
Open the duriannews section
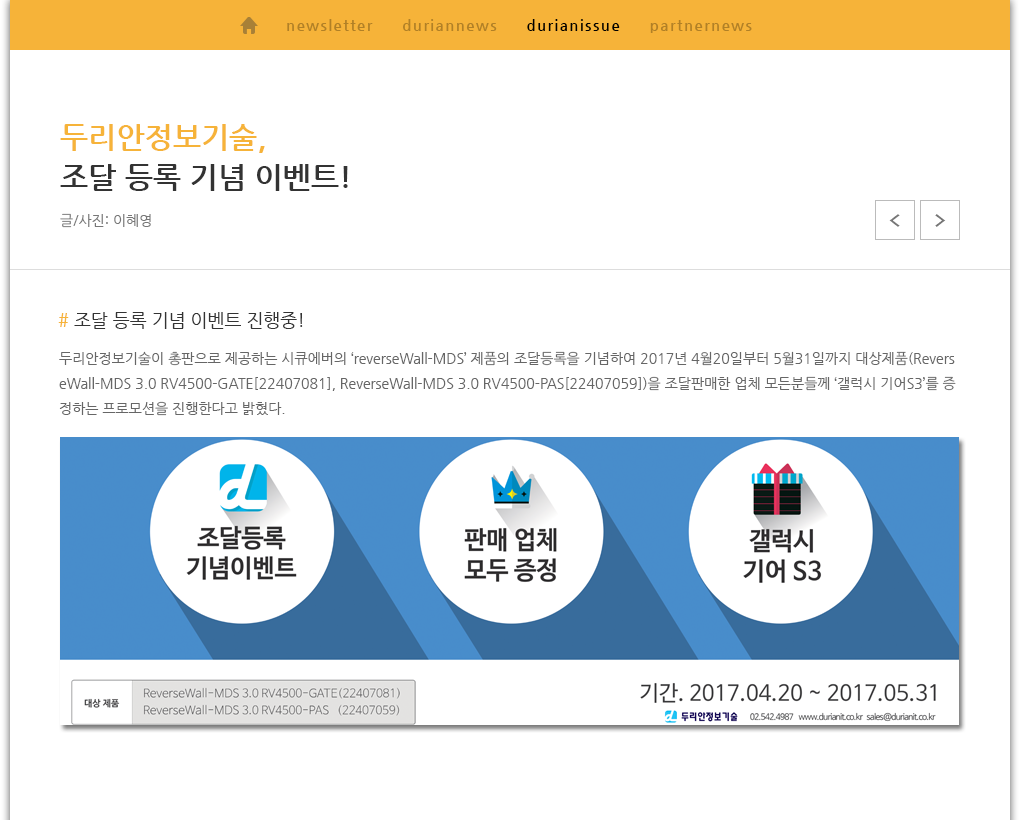point(450,26)
